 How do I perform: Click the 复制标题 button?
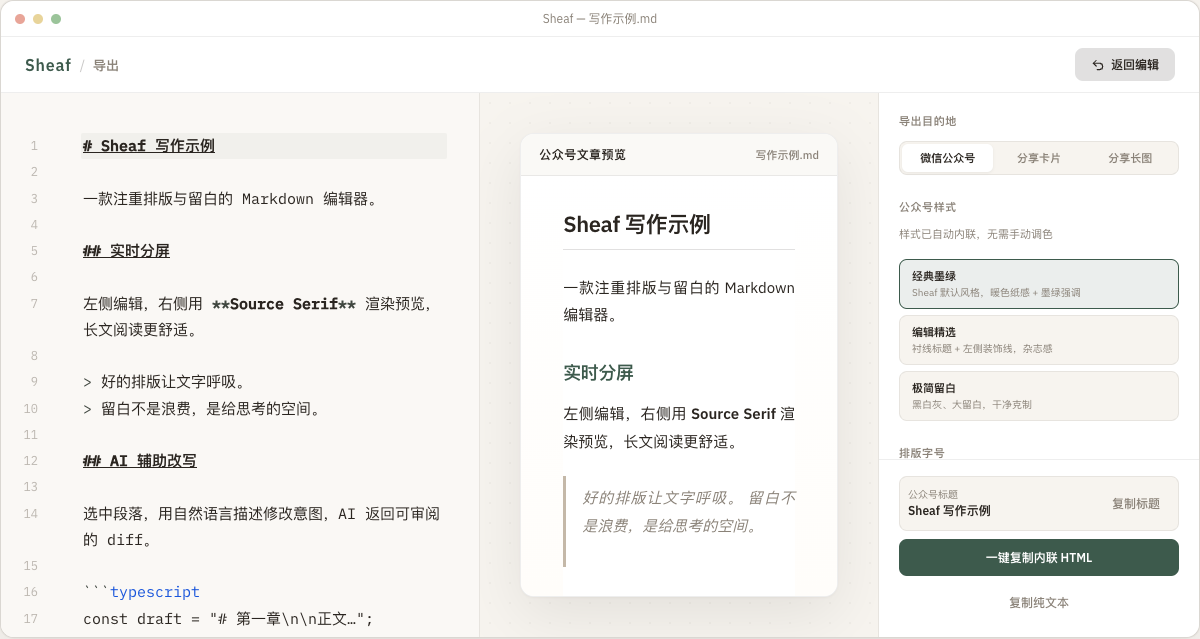point(1136,503)
